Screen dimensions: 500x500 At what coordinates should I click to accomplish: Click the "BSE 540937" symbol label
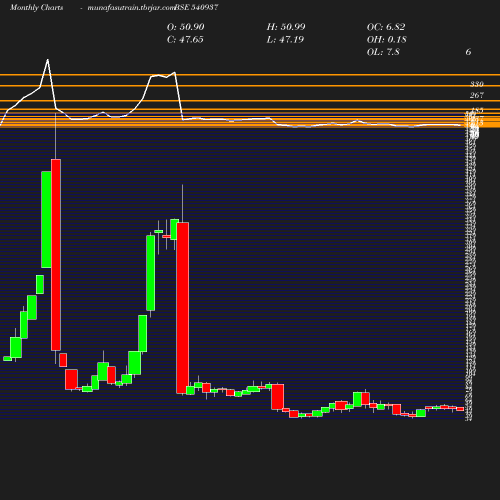[x=197, y=7]
